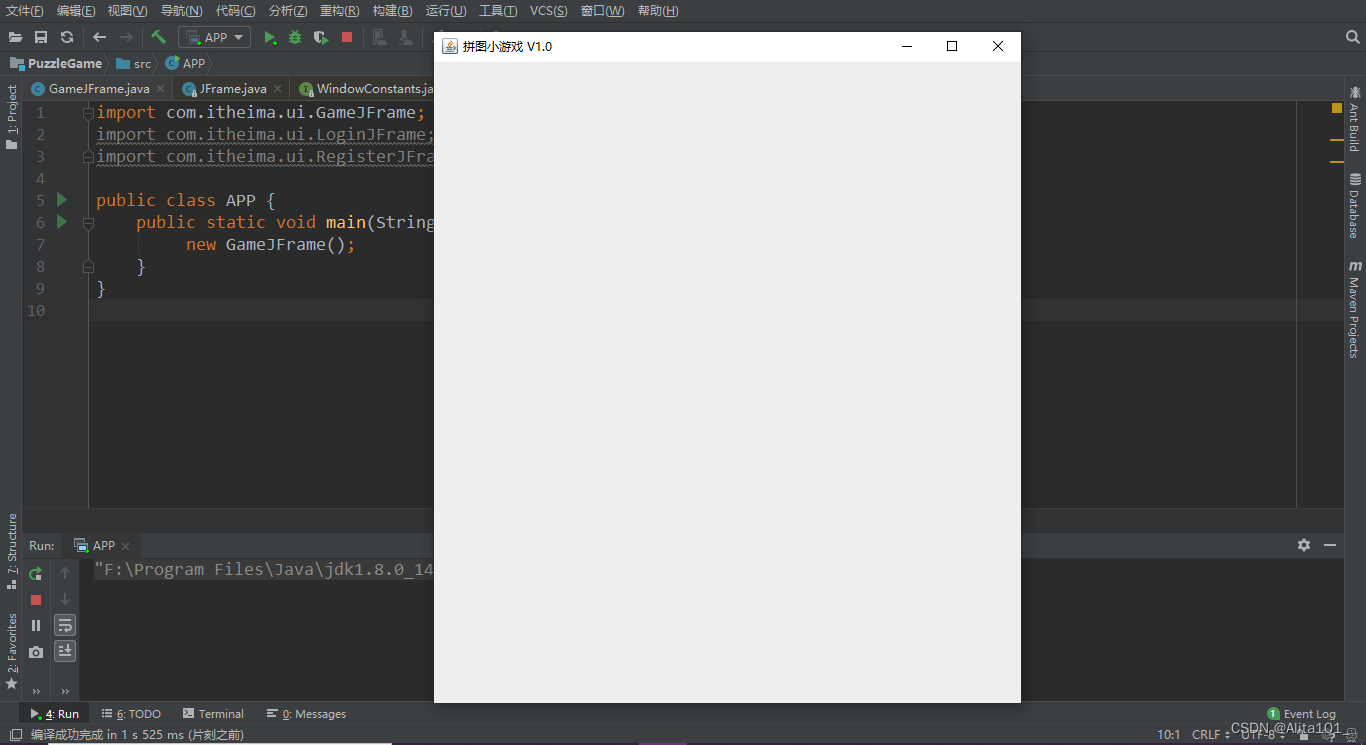Save all files using the floppy disk icon
Viewport: 1366px width, 745px height.
41,37
